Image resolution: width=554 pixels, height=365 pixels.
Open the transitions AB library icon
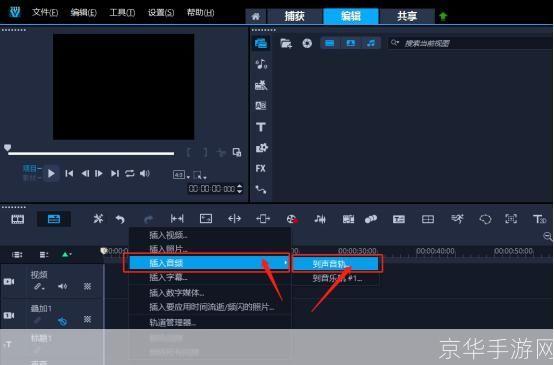[x=261, y=106]
